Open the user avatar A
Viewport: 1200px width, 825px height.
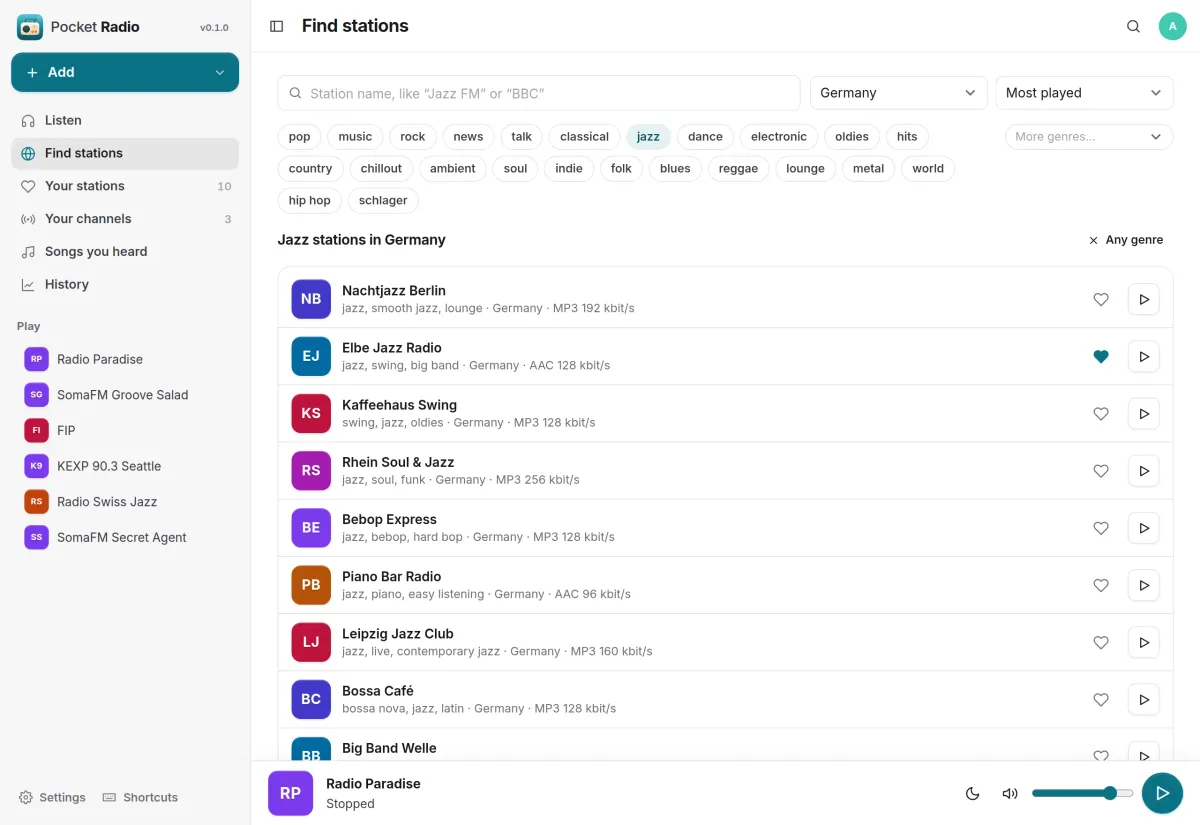1172,26
